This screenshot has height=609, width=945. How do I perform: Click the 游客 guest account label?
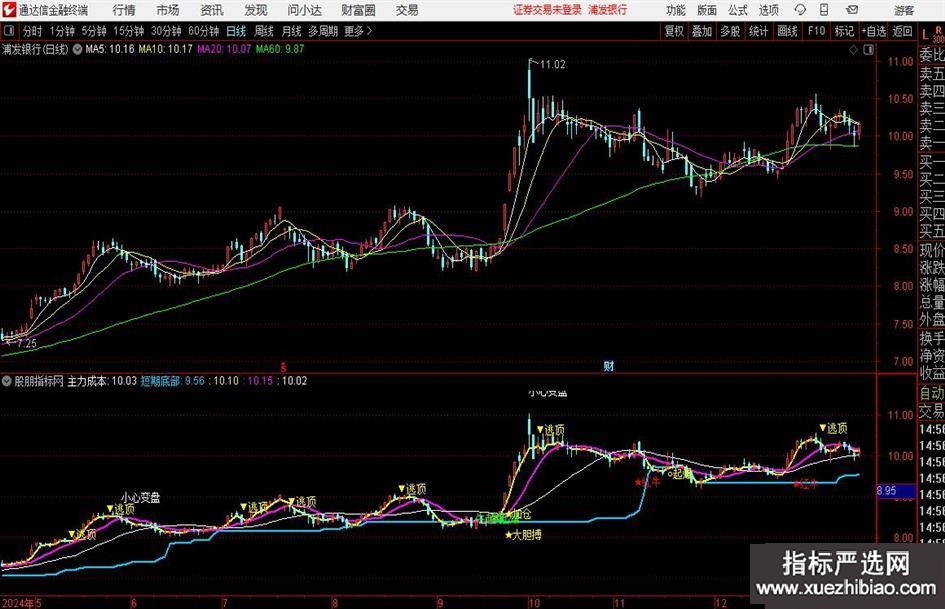click(x=904, y=10)
